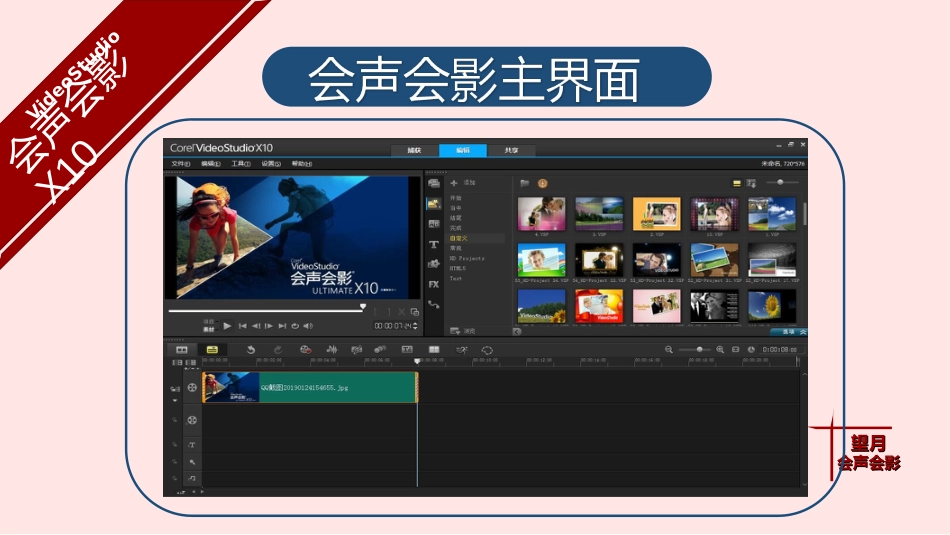This screenshot has width=950, height=535.
Task: Open the subtitle editor icon
Action: click(407, 350)
